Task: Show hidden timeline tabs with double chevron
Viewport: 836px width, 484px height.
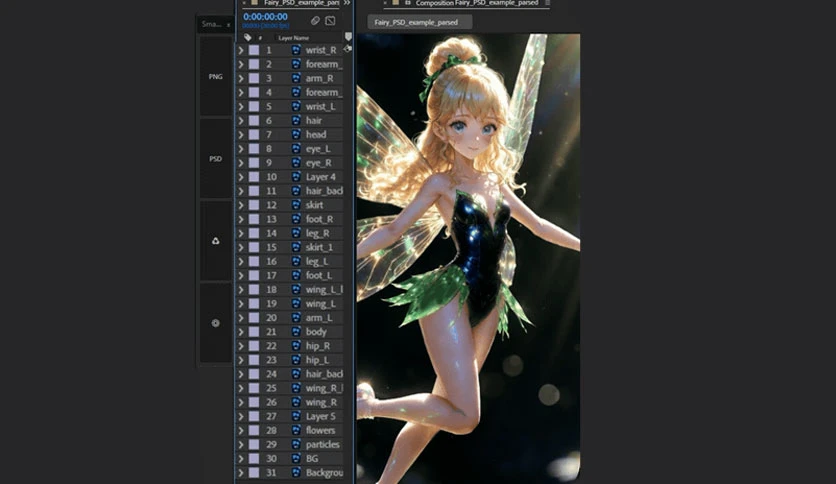Action: (347, 3)
